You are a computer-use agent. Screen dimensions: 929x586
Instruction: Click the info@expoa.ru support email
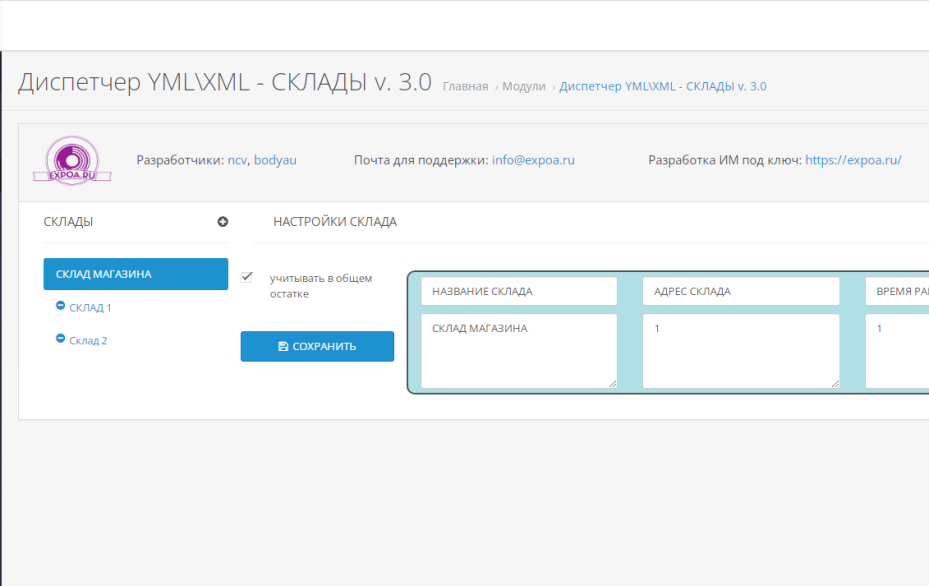(x=533, y=160)
